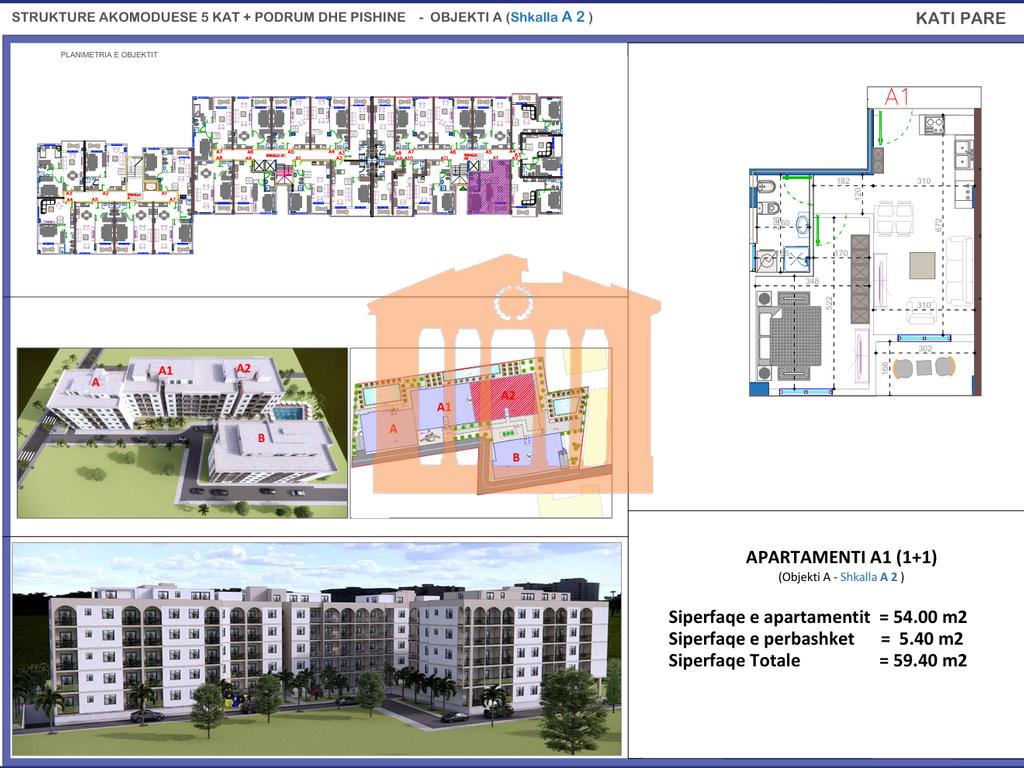
Task: Click the wardrobe unit between bedroom and living room
Action: [860, 279]
